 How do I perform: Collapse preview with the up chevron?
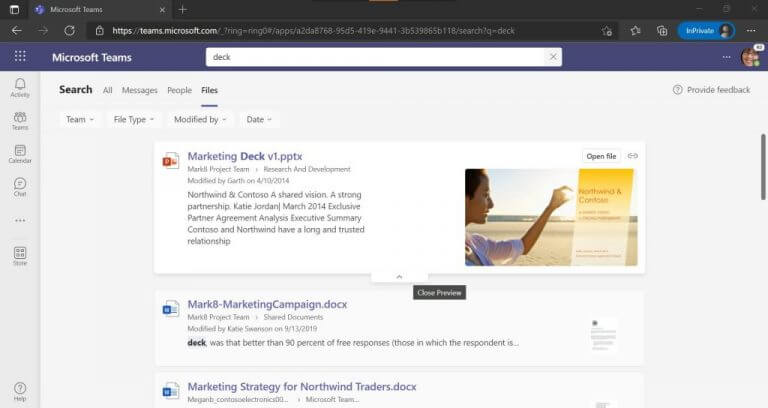(399, 277)
